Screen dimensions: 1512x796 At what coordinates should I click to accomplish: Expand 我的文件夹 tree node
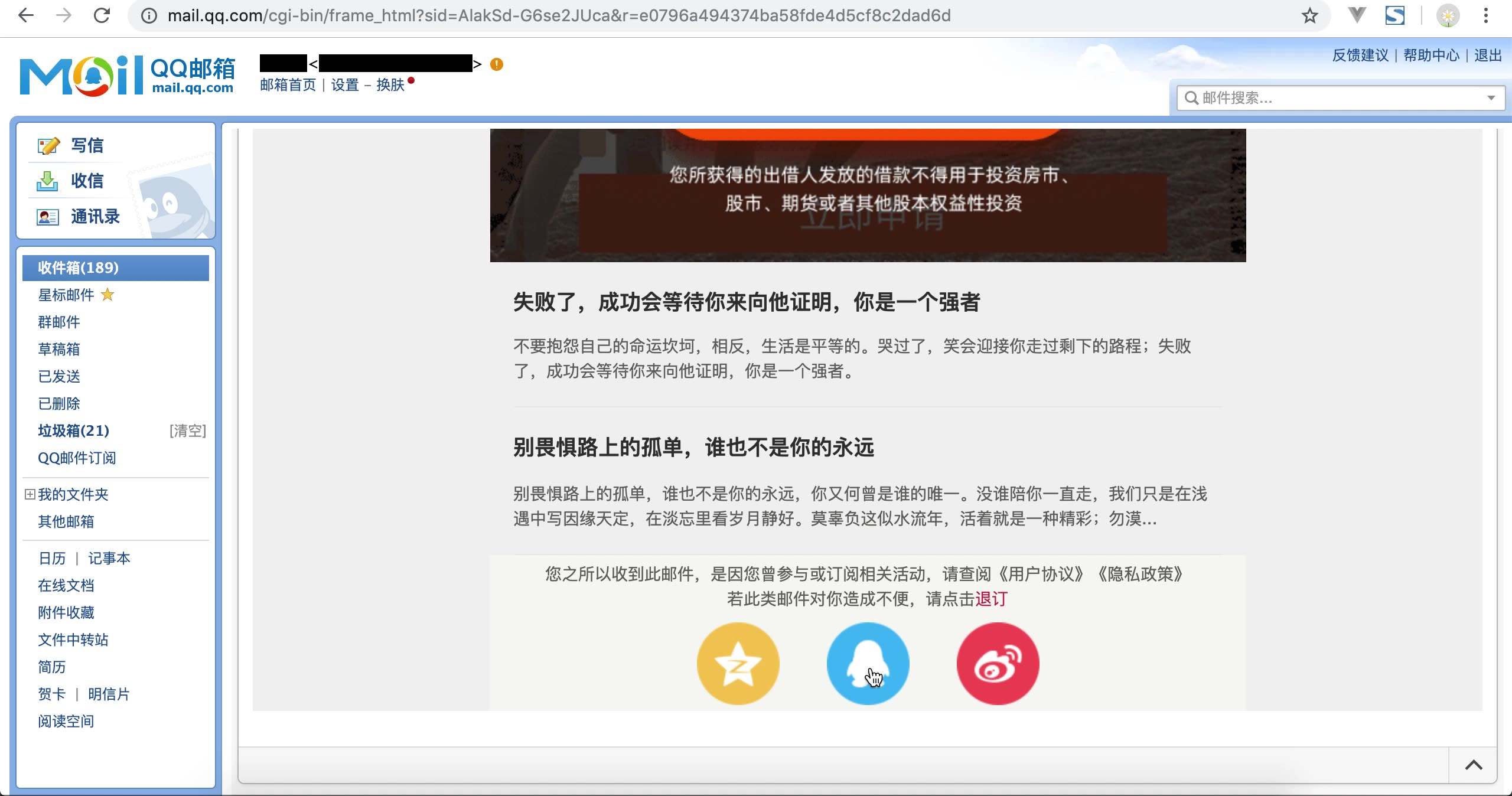tap(30, 494)
